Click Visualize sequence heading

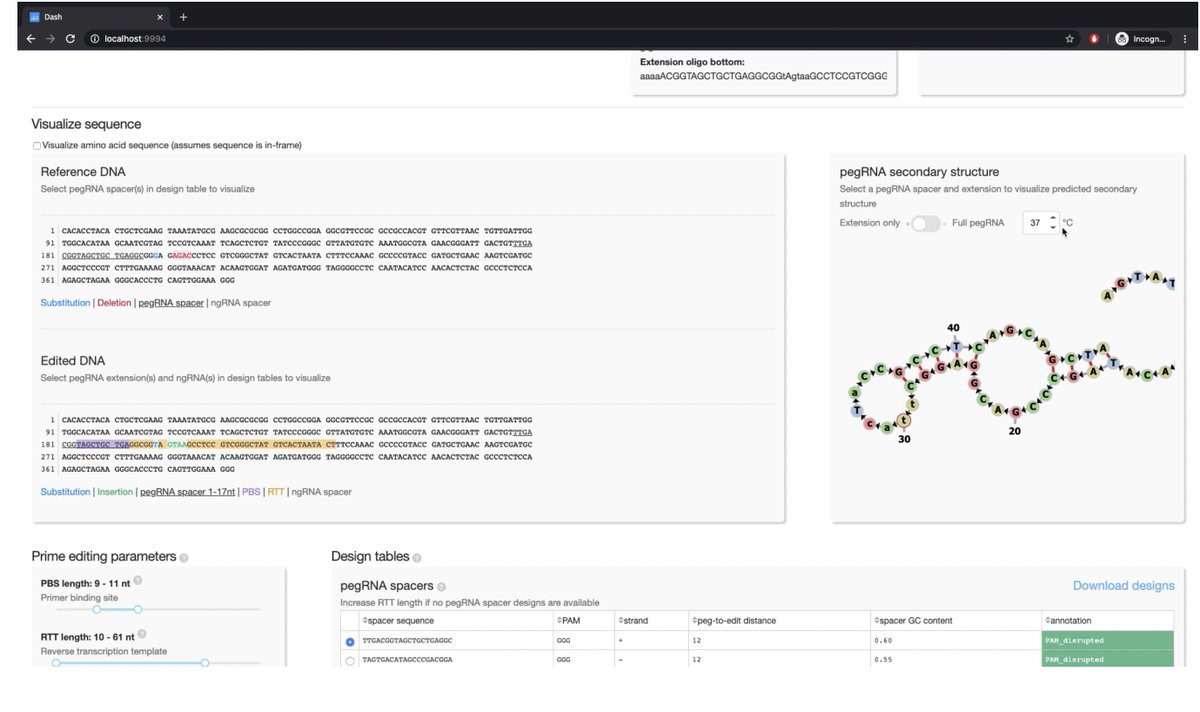[x=86, y=124]
